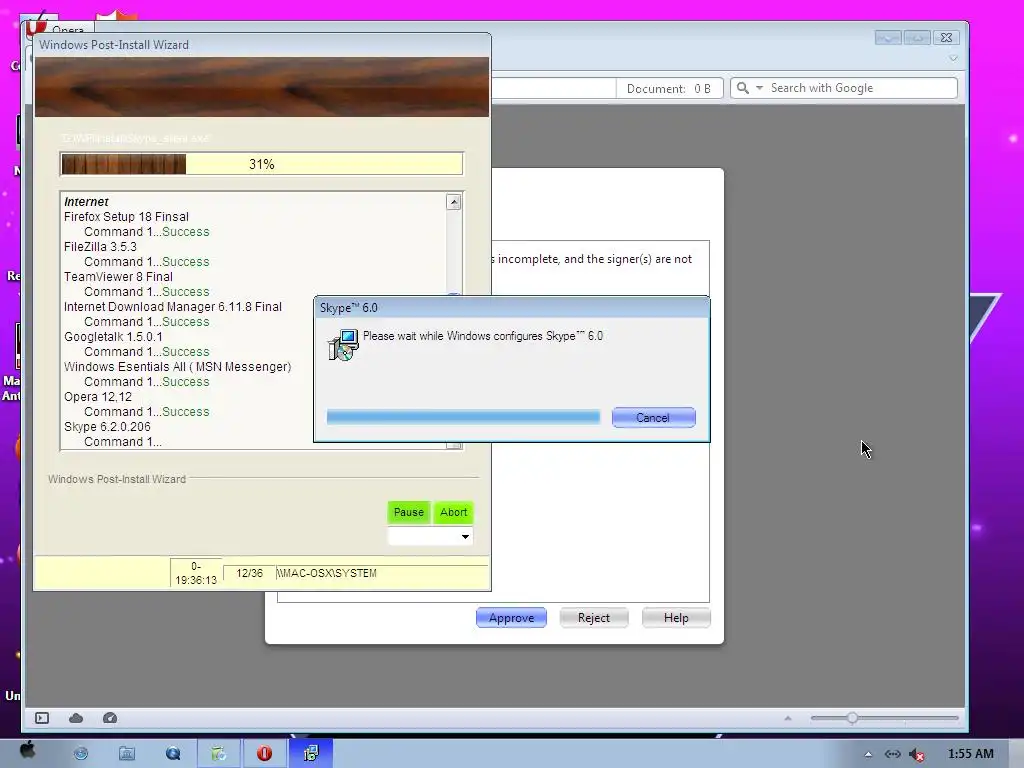Click the Windows Post-Install Wizard title bar

(261, 44)
